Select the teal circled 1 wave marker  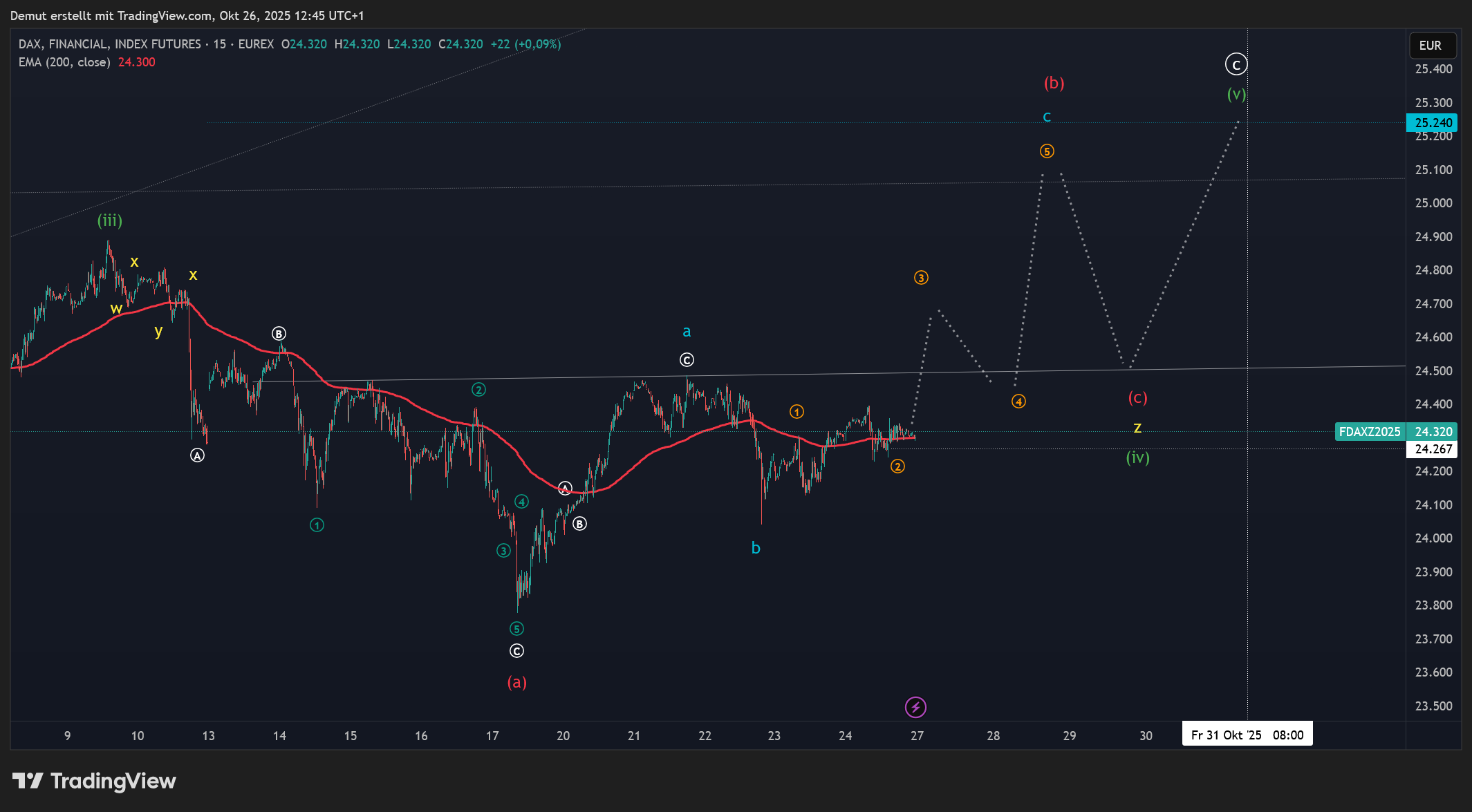tap(317, 525)
